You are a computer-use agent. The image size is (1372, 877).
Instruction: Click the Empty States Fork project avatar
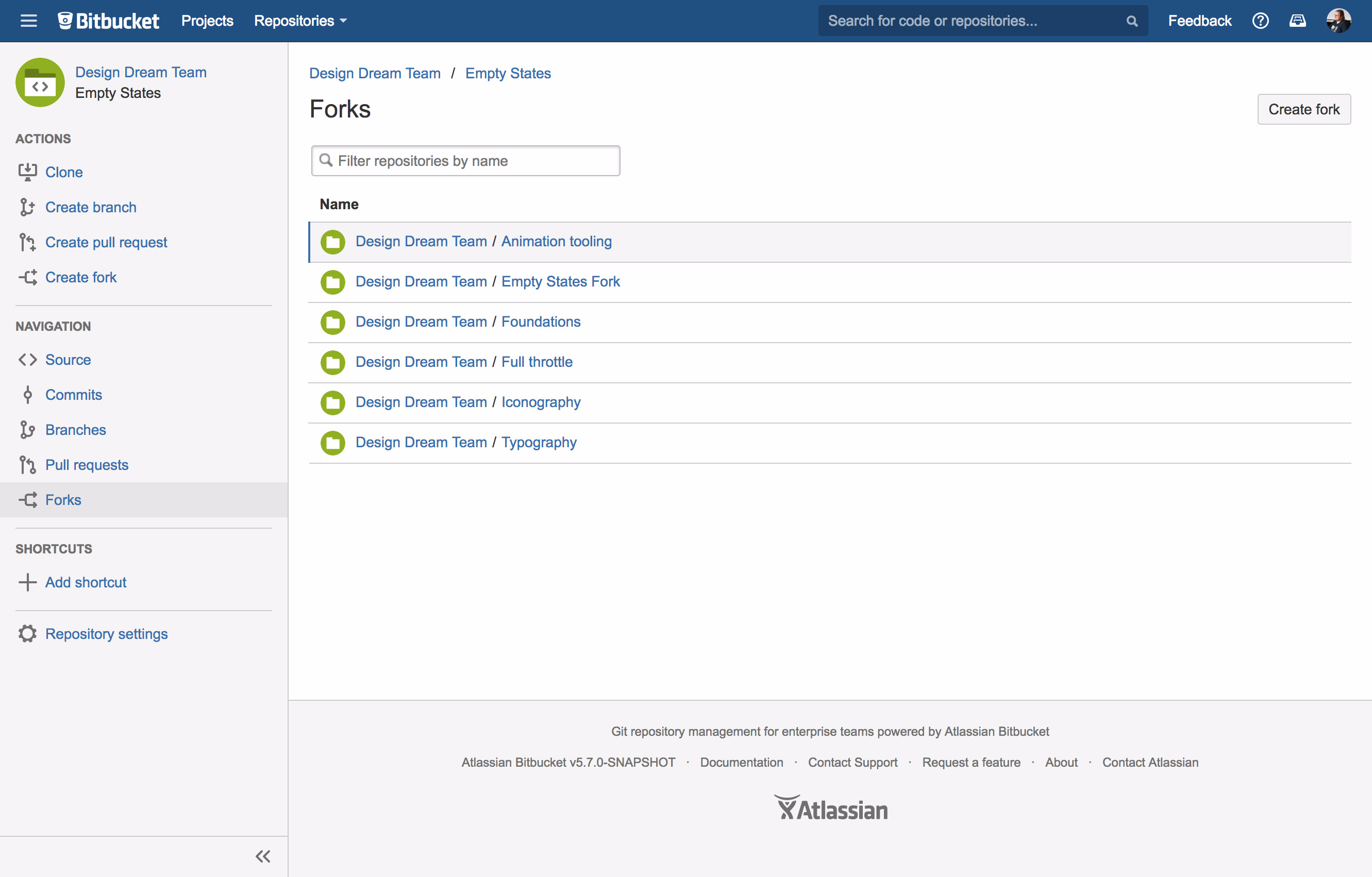pos(333,282)
